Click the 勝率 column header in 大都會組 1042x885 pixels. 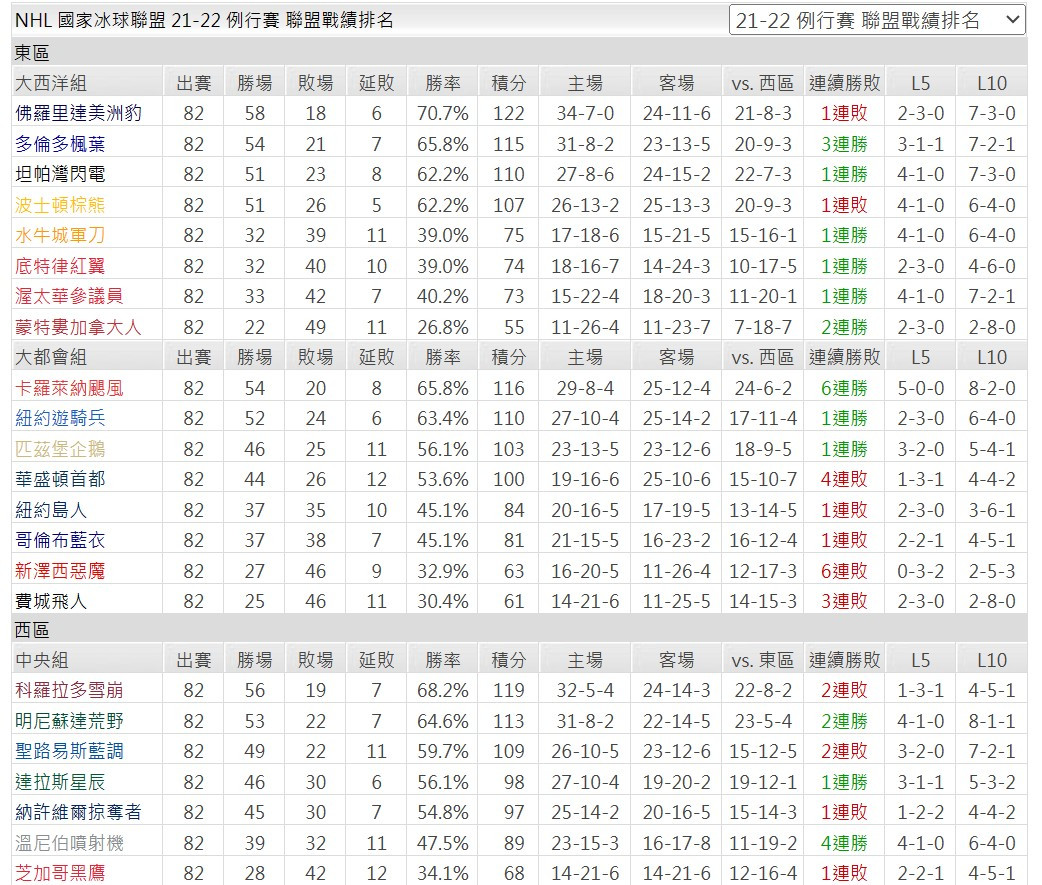point(443,357)
